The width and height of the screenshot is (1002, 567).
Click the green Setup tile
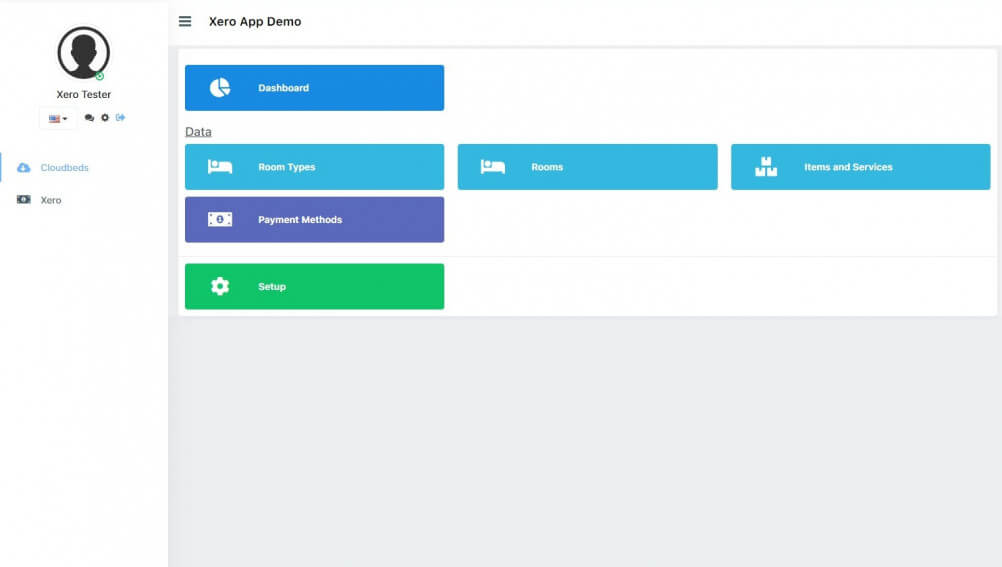[x=314, y=287]
